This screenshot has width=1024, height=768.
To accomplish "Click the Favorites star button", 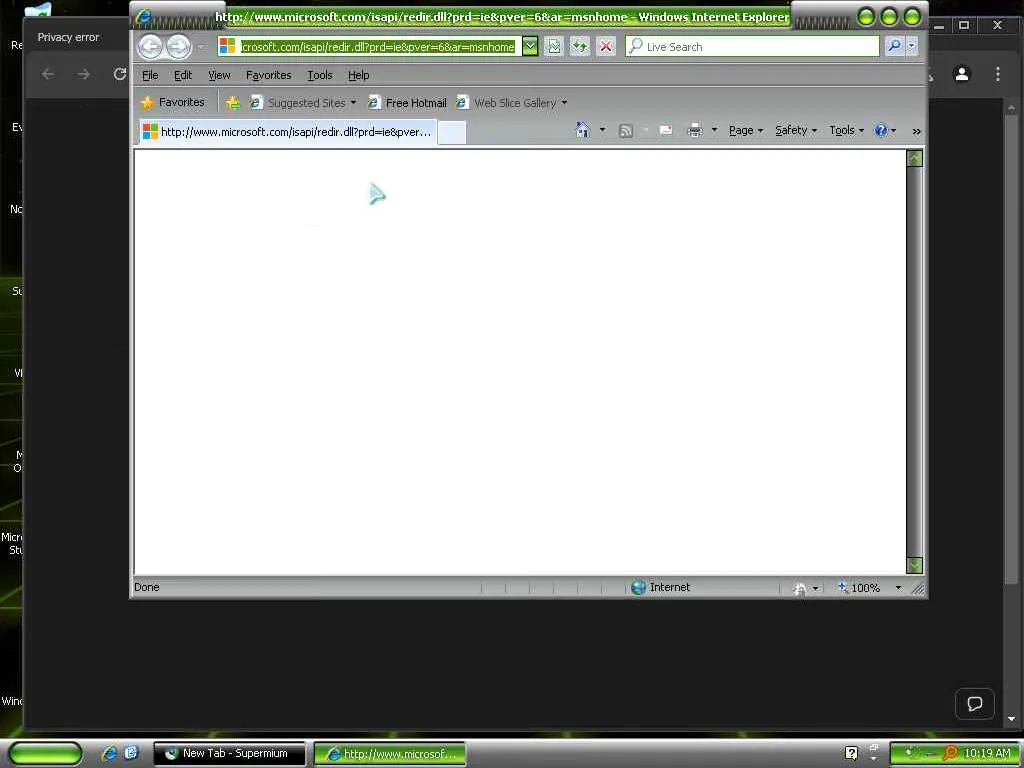I will tap(173, 103).
